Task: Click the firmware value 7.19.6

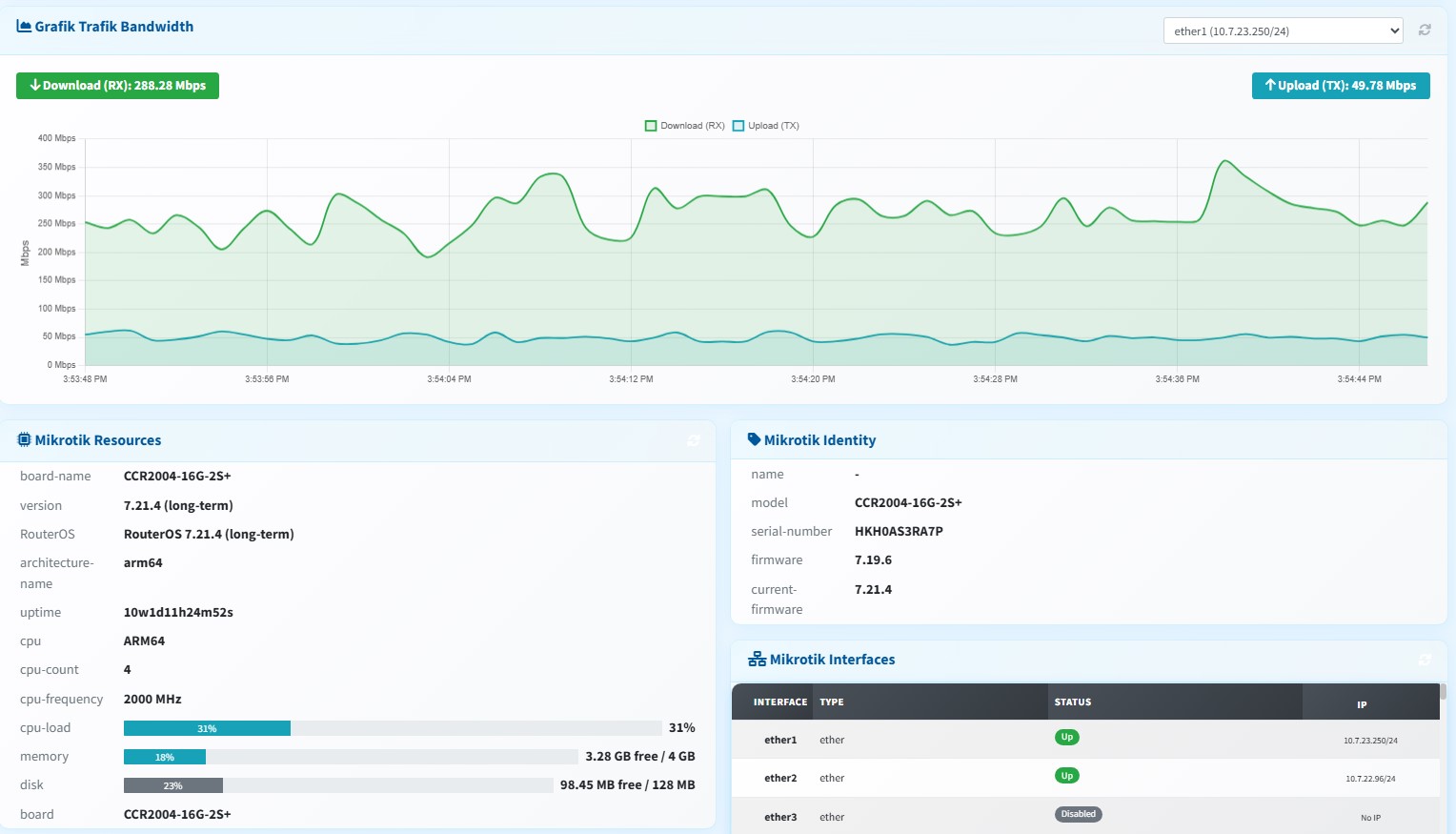Action: point(873,560)
